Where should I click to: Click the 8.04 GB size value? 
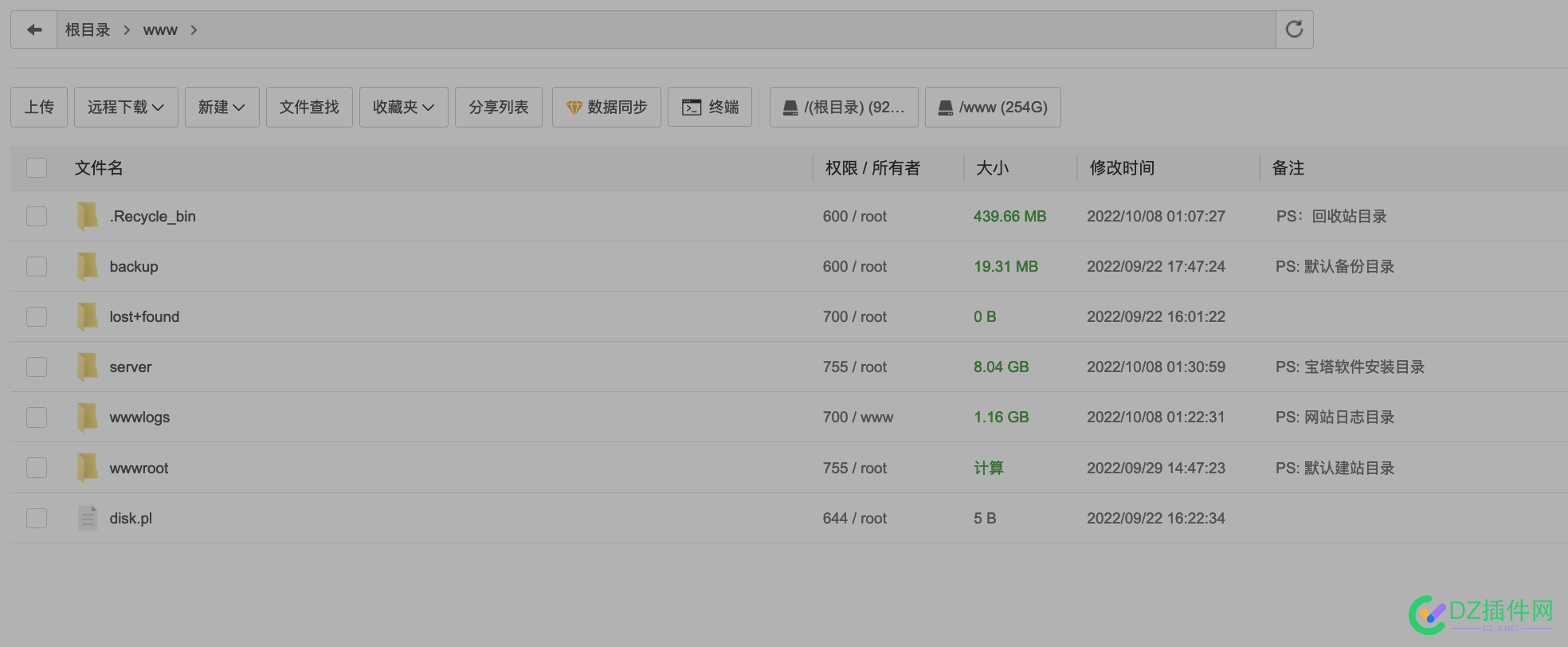coord(1002,367)
